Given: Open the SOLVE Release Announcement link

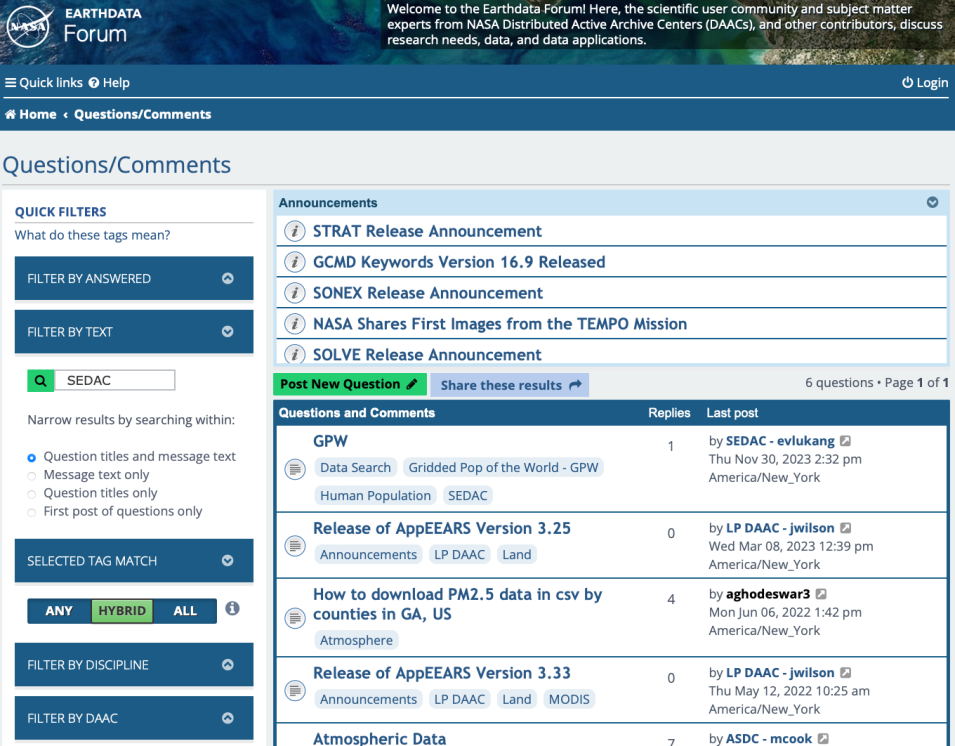Looking at the screenshot, I should (x=427, y=354).
